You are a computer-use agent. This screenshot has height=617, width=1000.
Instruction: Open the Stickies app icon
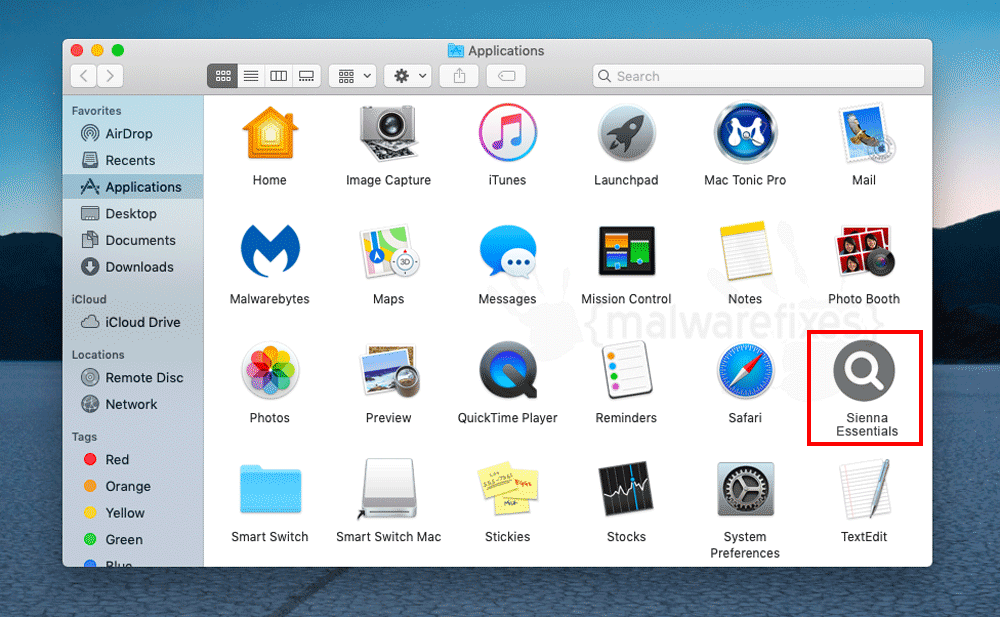pyautogui.click(x=508, y=489)
